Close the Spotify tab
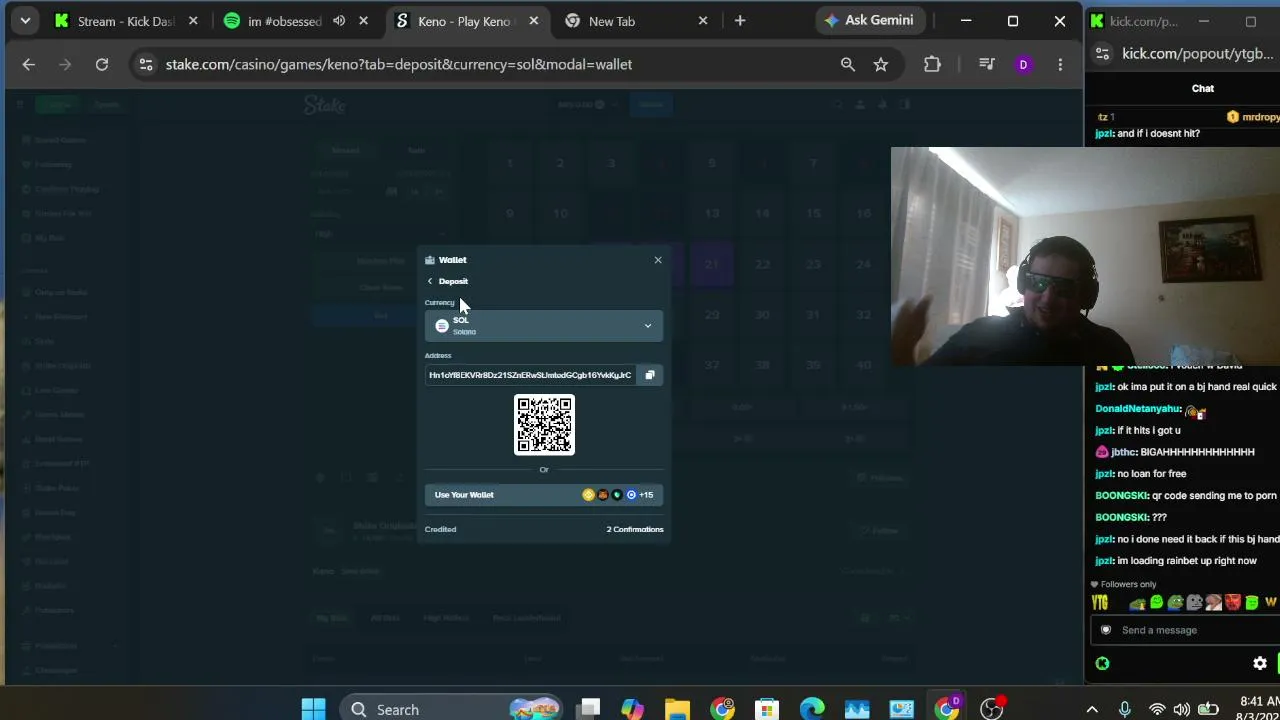The image size is (1280, 720). click(x=364, y=21)
